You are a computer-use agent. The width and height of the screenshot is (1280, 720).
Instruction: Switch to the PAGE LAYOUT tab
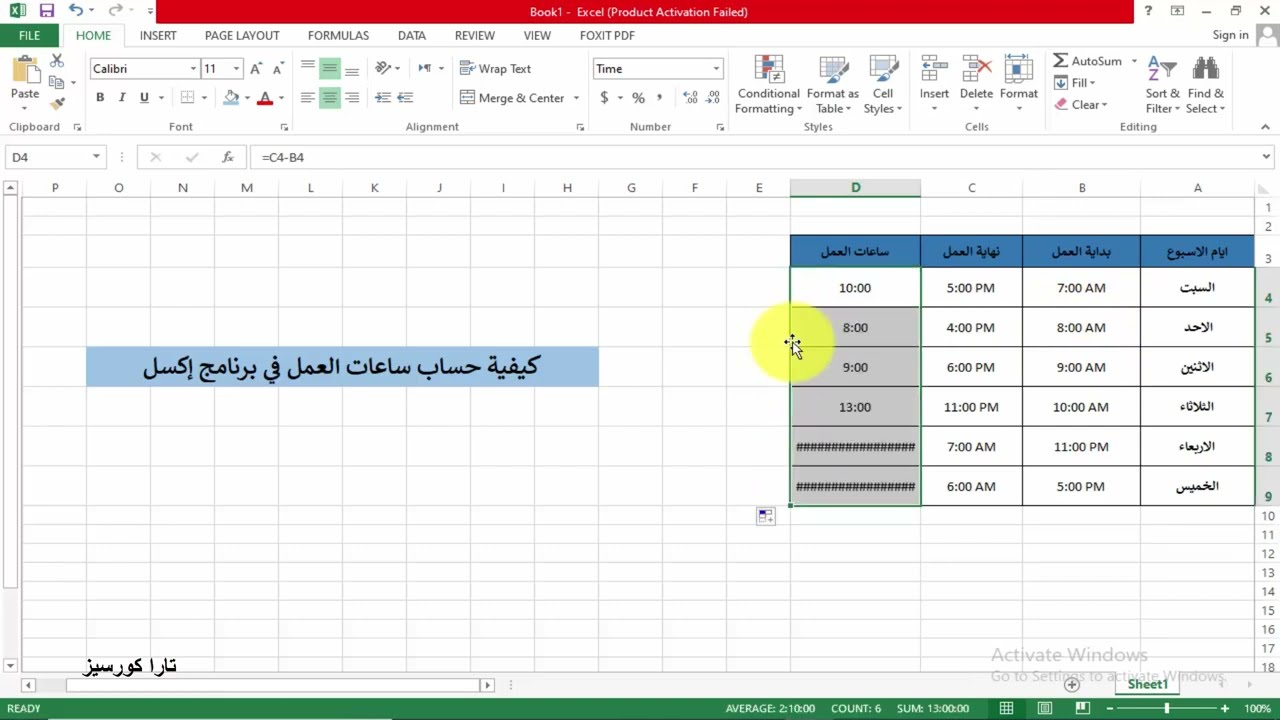pos(242,35)
